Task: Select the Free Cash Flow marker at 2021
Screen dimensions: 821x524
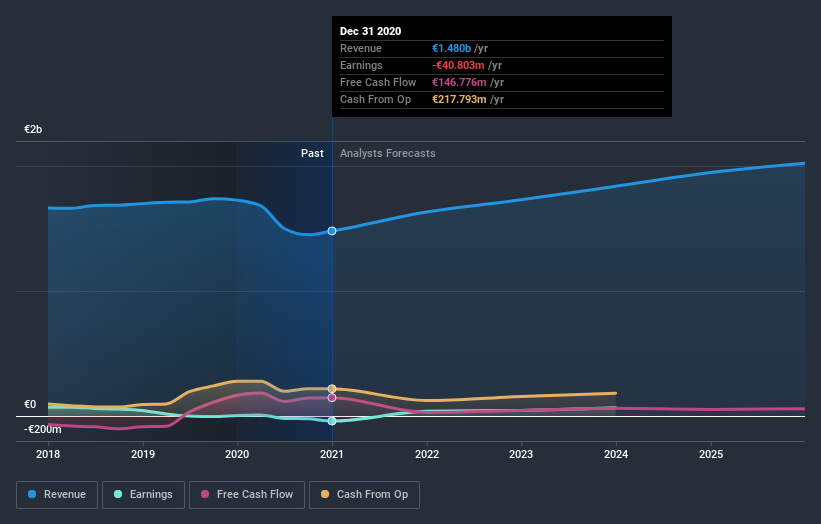Action: [332, 398]
